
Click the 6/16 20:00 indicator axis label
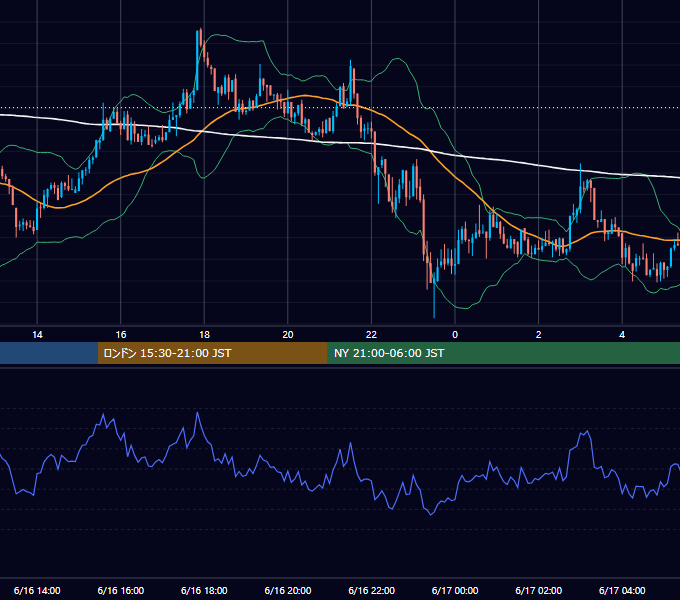point(288,590)
